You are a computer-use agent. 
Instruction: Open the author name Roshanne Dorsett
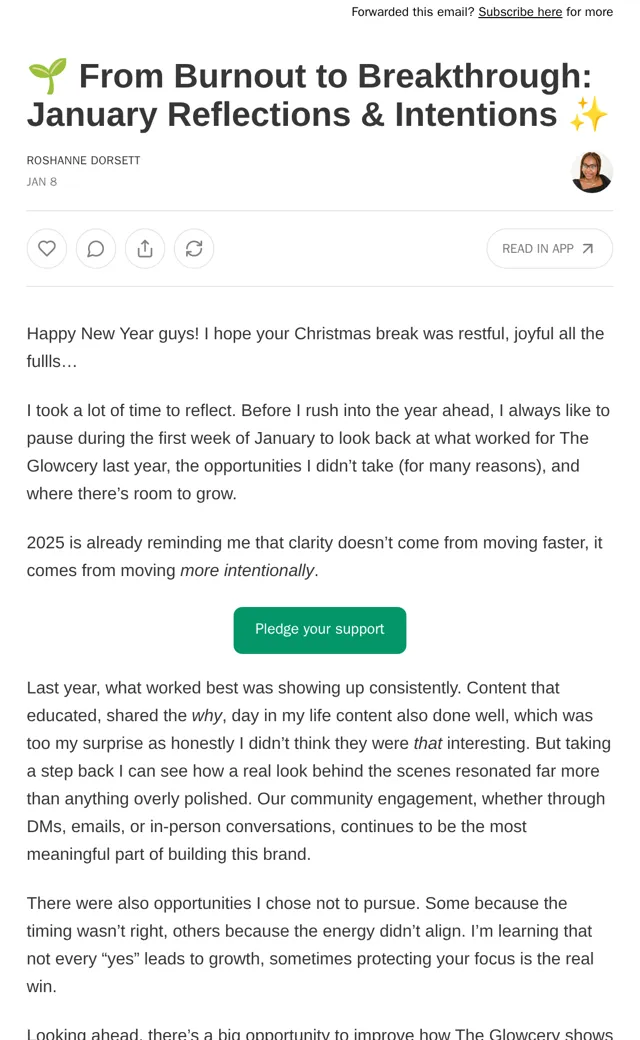pos(84,161)
